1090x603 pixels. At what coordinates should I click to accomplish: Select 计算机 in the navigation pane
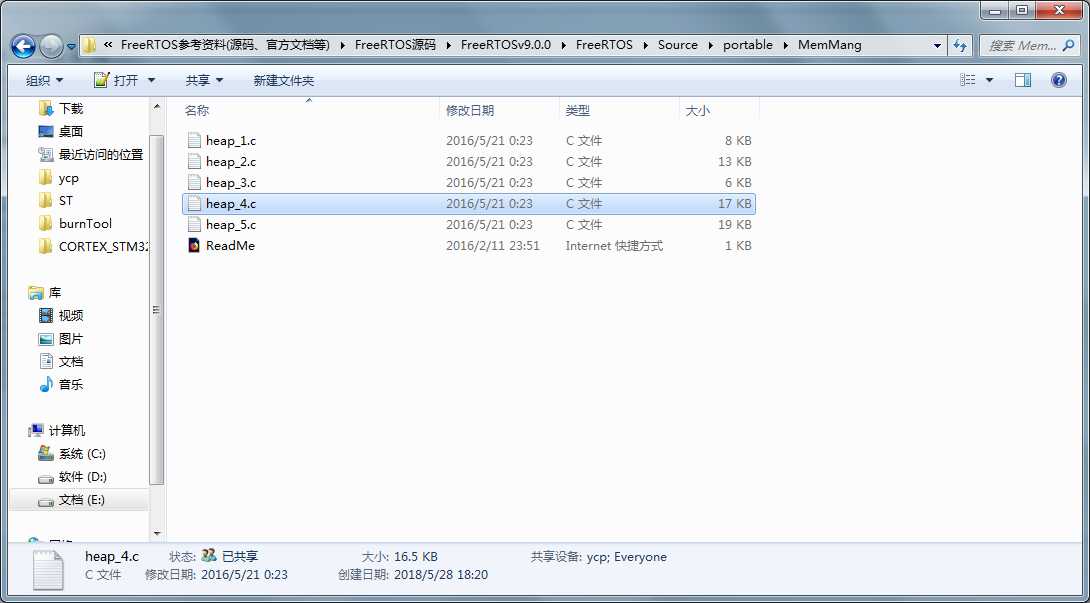click(x=56, y=431)
